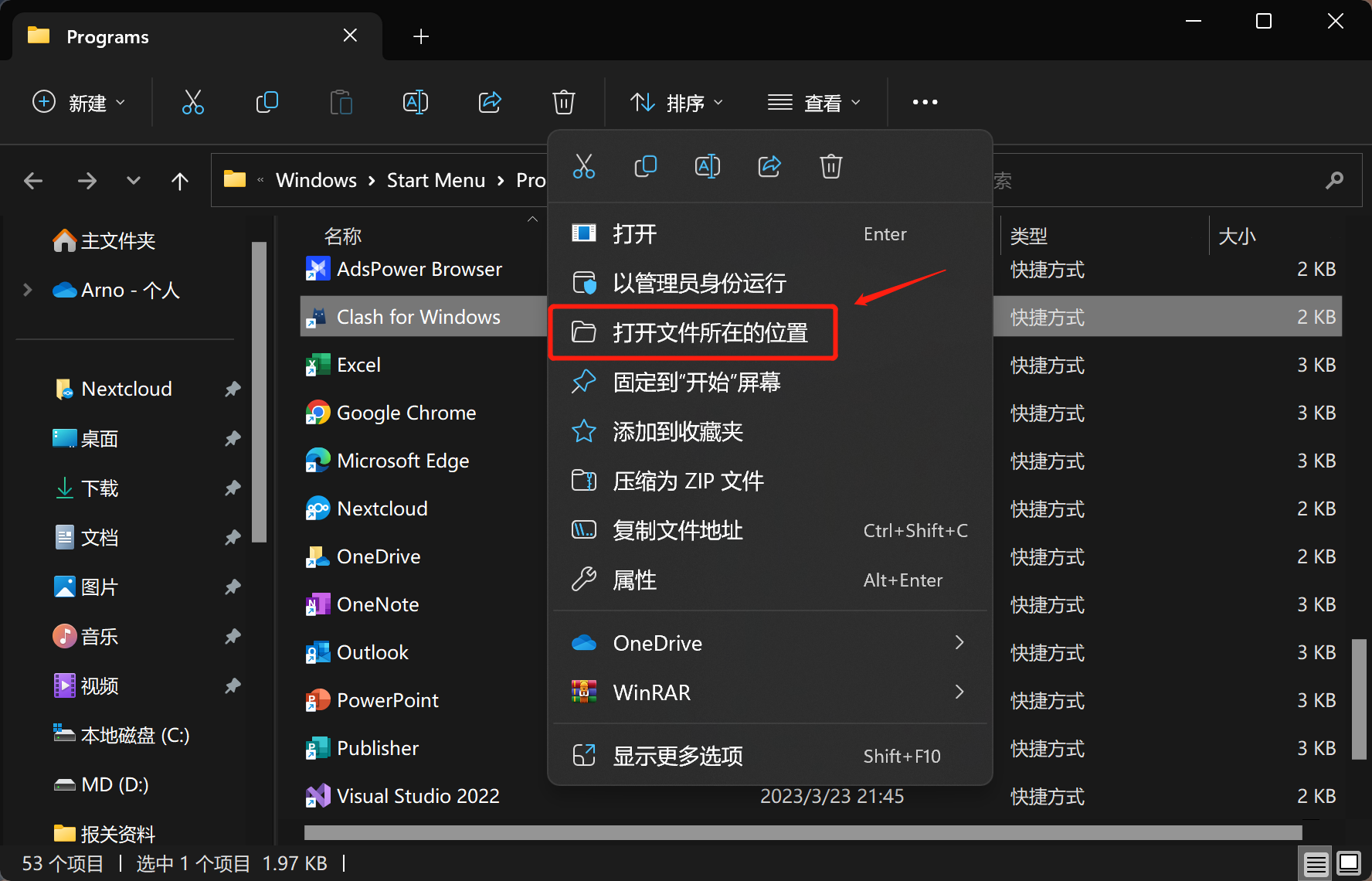This screenshot has width=1372, height=881.
Task: Go up one folder level arrow
Action: [180, 181]
